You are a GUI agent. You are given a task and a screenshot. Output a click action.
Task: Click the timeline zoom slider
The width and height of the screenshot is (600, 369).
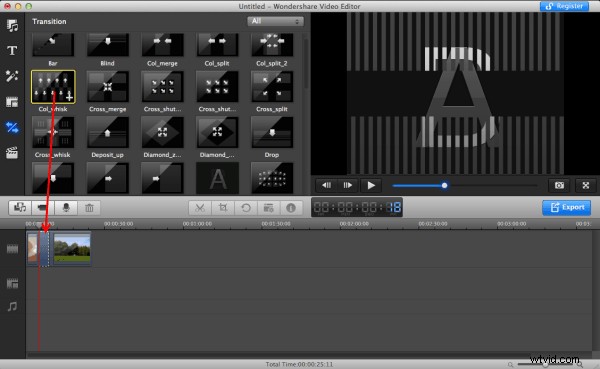(545, 364)
